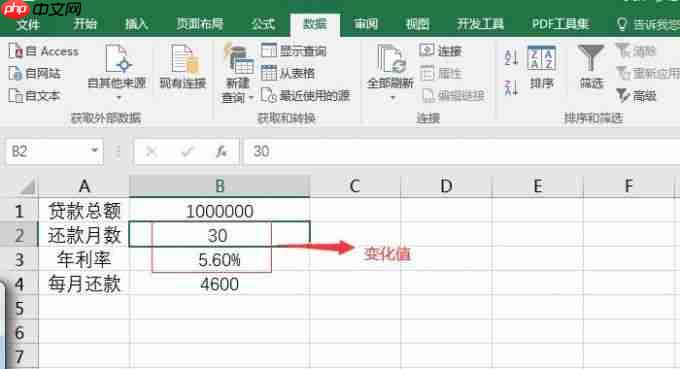Switch to the 页面布局 tab
Viewport: 680px width, 369px height.
click(x=199, y=24)
